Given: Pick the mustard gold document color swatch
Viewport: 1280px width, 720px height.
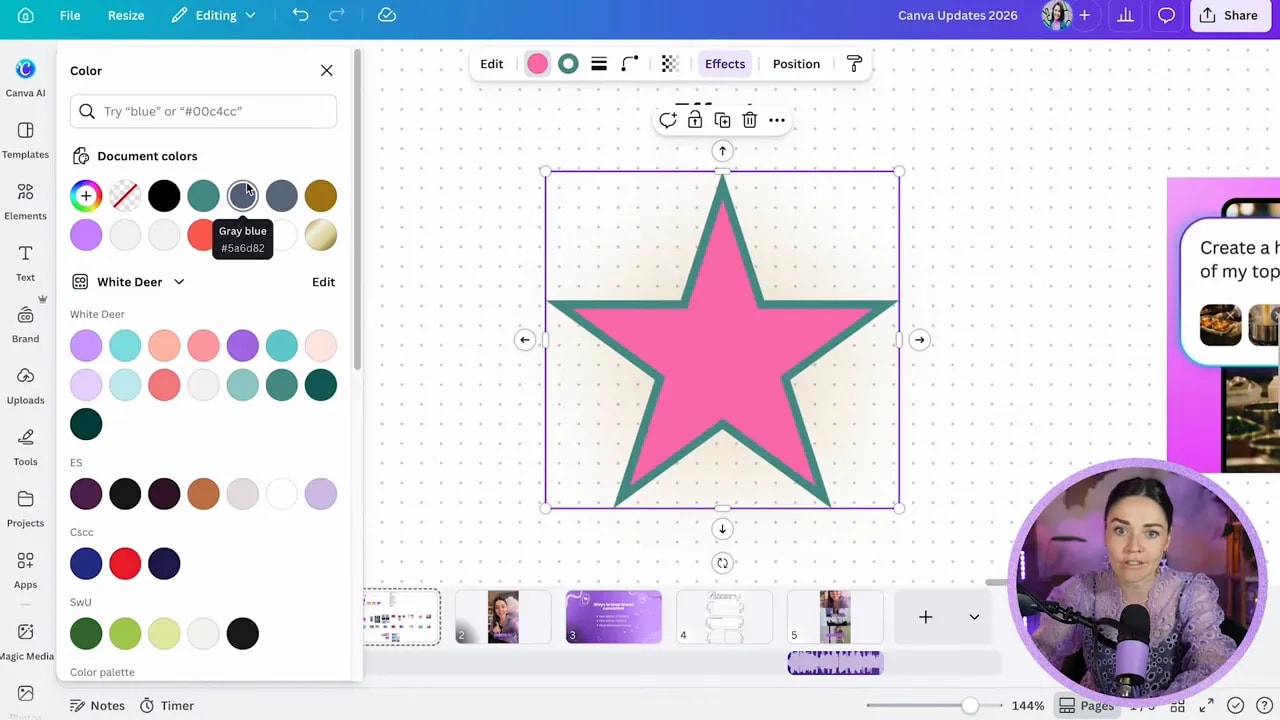Looking at the screenshot, I should (321, 195).
